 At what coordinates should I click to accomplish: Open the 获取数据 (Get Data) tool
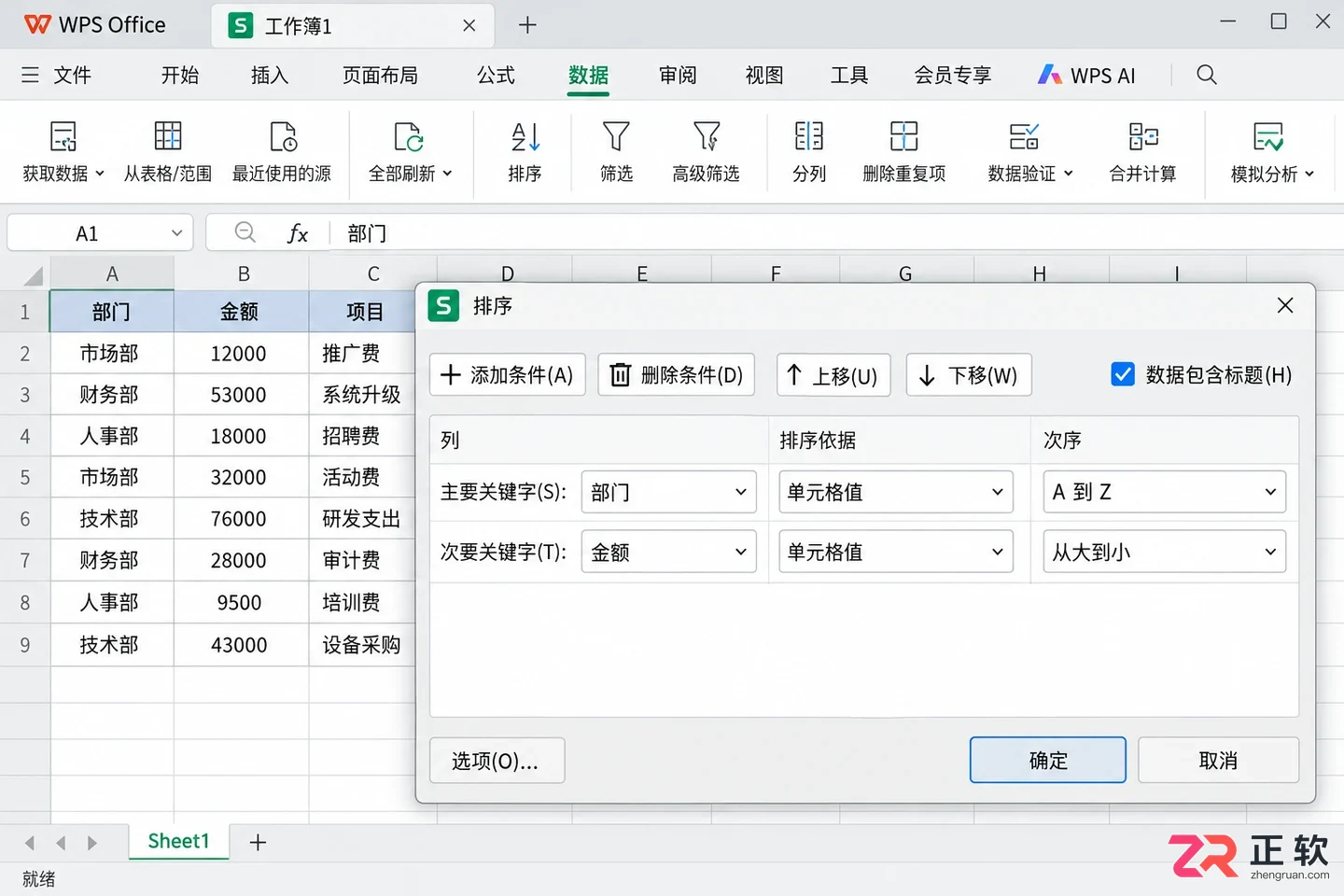[63, 151]
